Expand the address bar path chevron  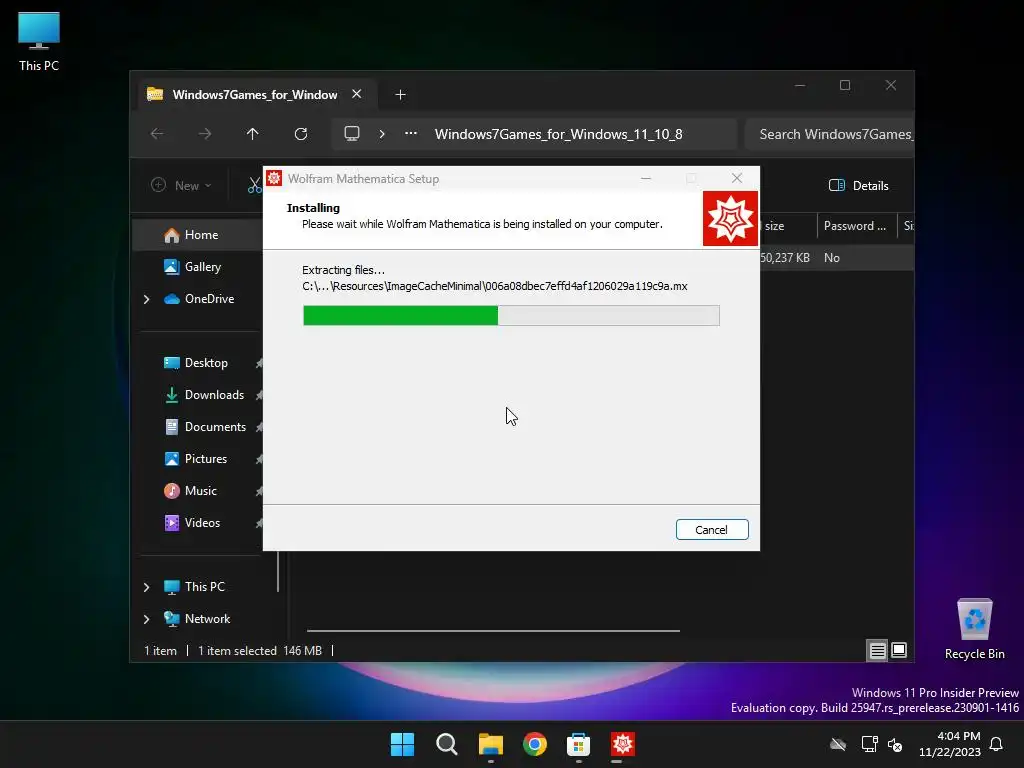382,134
